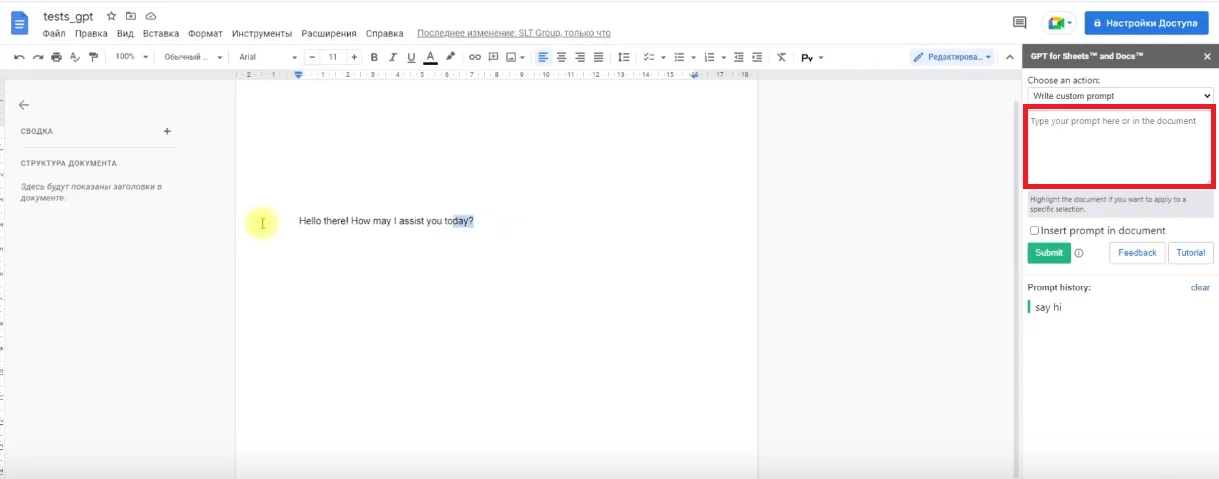
Task: Open the text color picker (underlined A)
Action: [x=430, y=57]
